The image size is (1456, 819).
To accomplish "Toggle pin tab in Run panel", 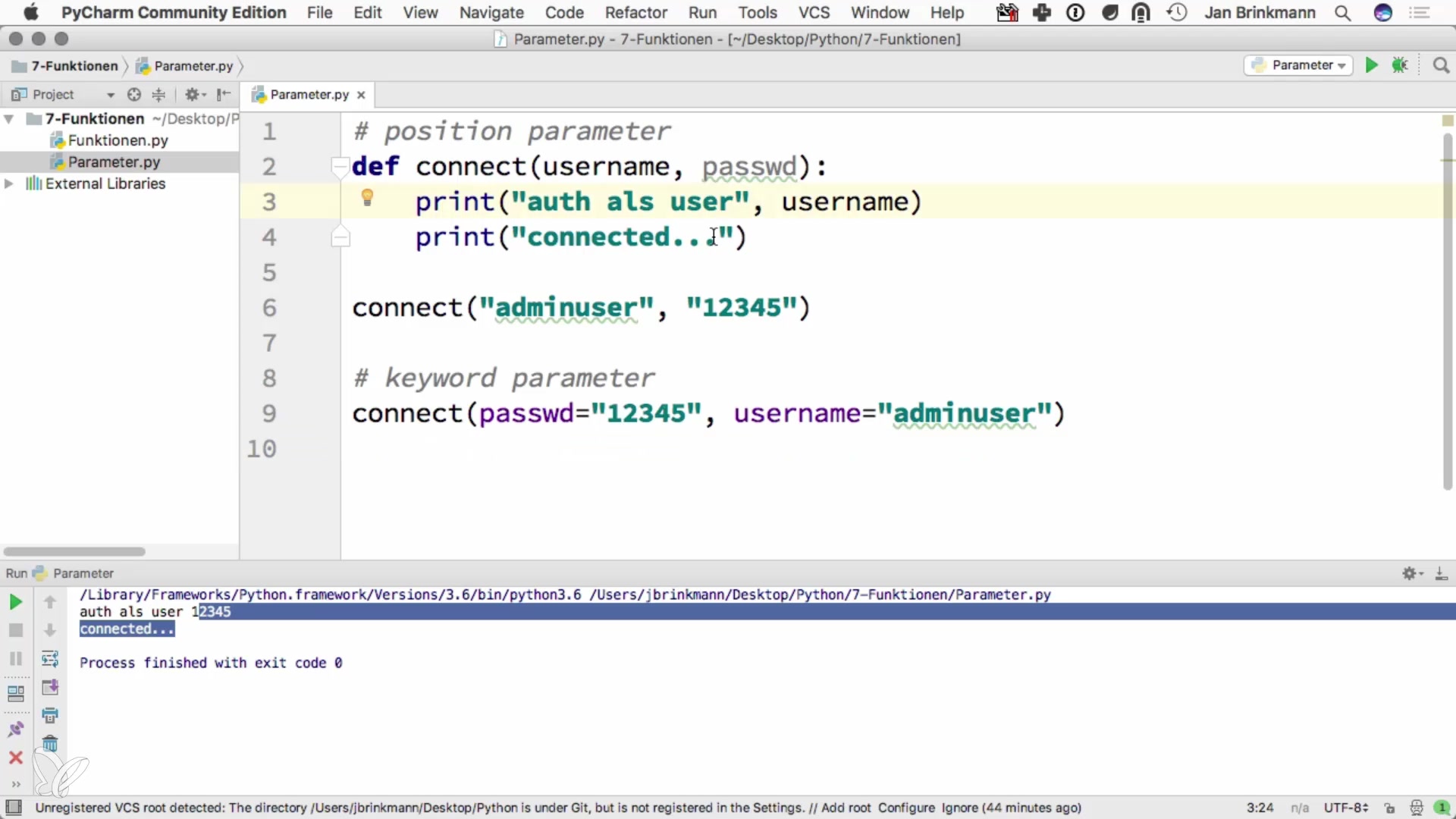I will [x=15, y=730].
